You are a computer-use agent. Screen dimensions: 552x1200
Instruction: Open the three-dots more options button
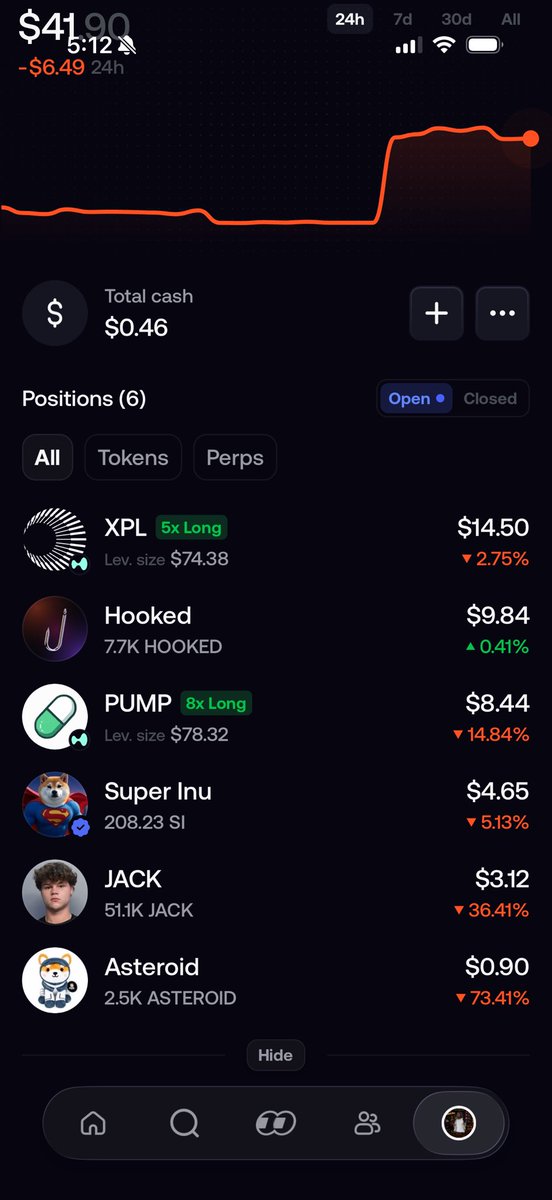click(502, 313)
